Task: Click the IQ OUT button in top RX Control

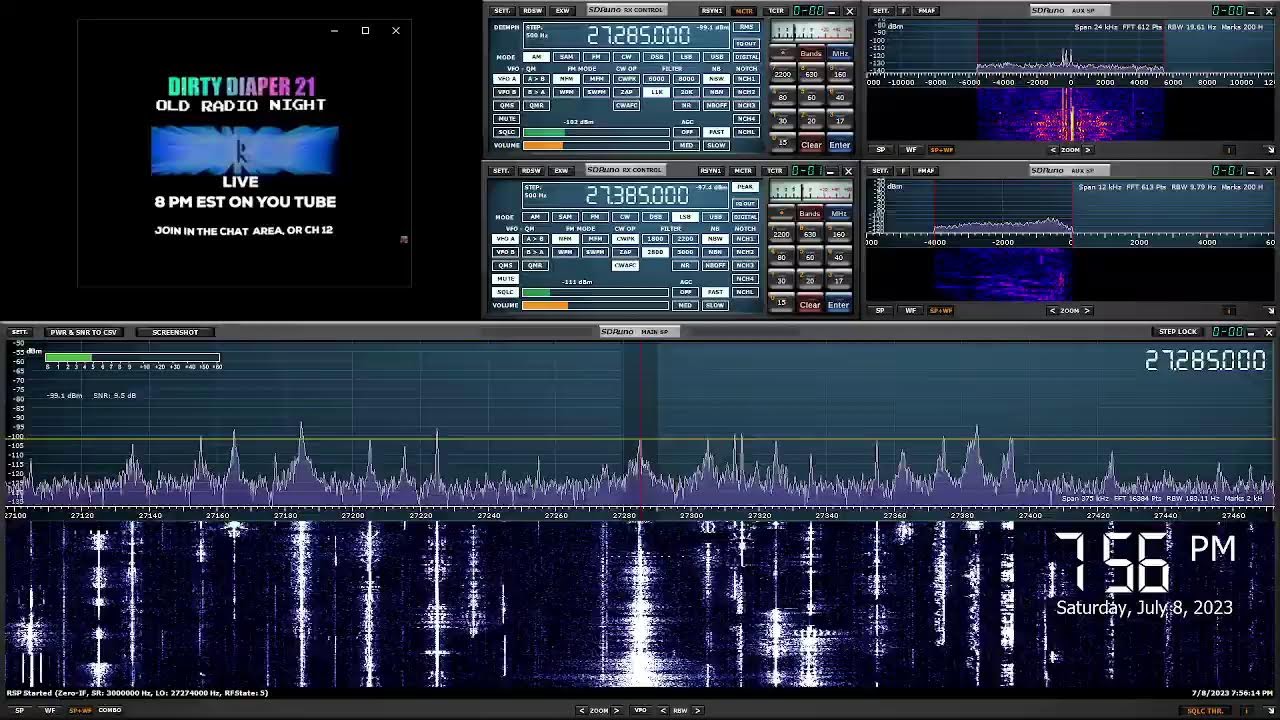Action: (746, 44)
